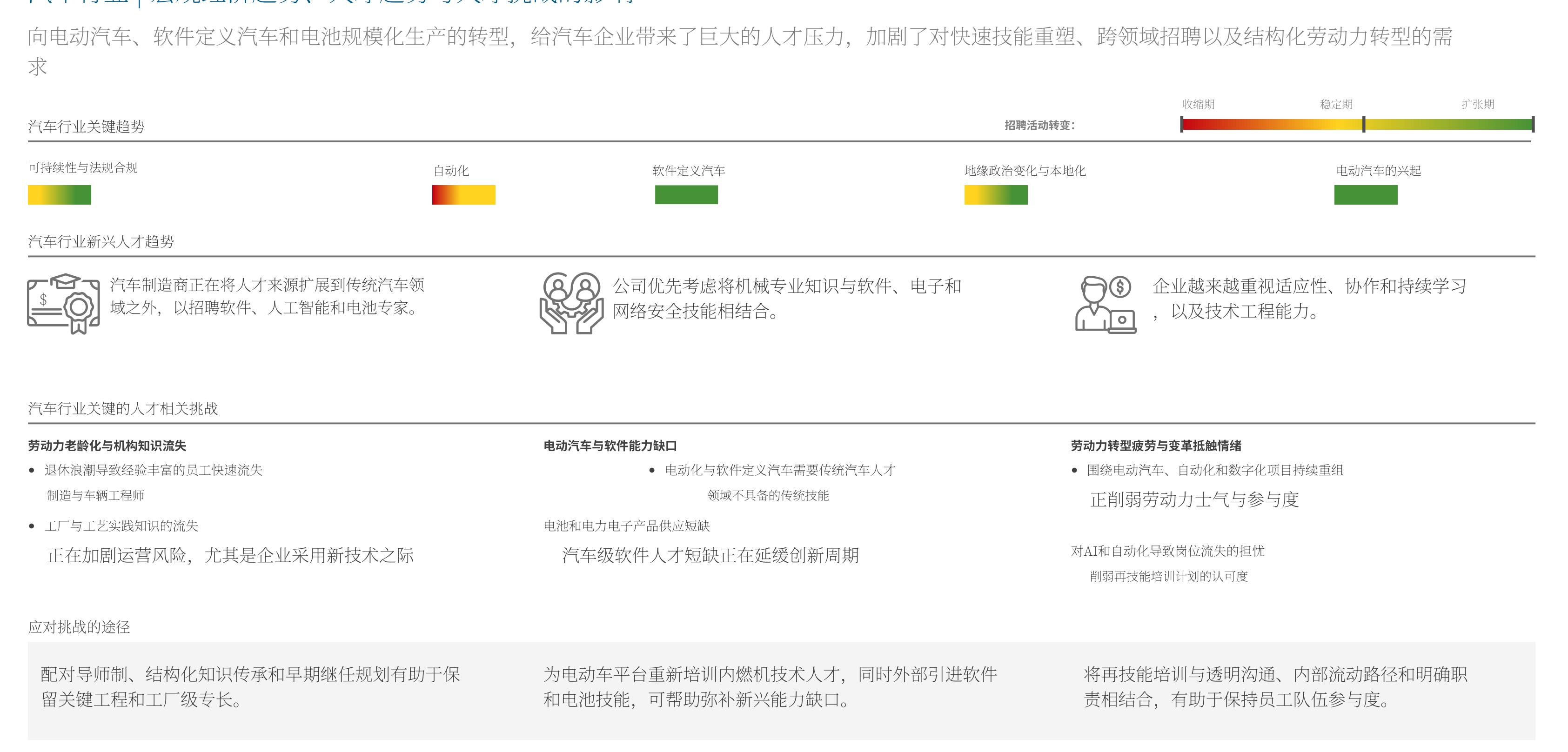Click the 制造与车辆工程师 line
This screenshot has height=752, width=1568.
pyautogui.click(x=95, y=496)
